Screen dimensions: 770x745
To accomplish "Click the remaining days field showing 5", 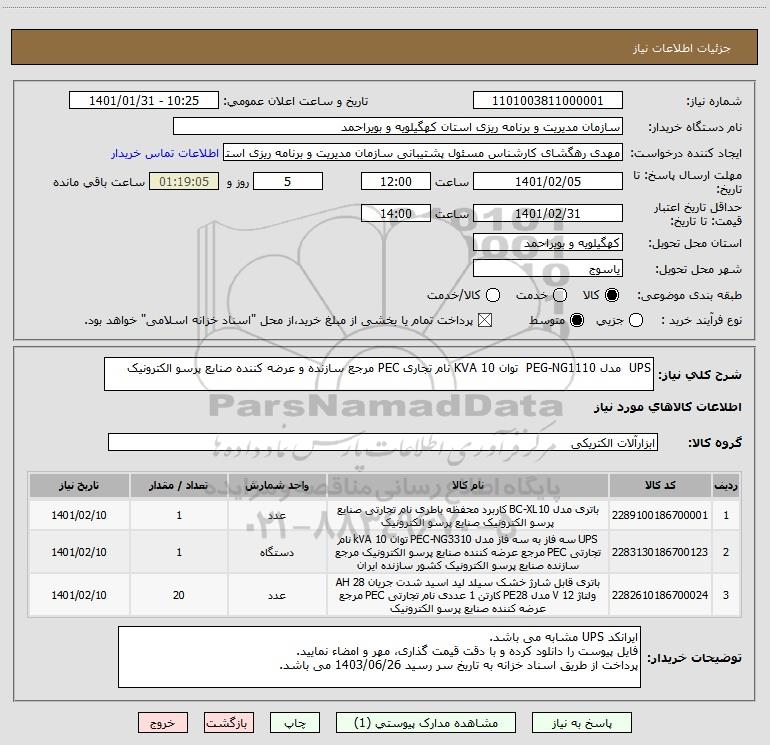I will pyautogui.click(x=288, y=182).
